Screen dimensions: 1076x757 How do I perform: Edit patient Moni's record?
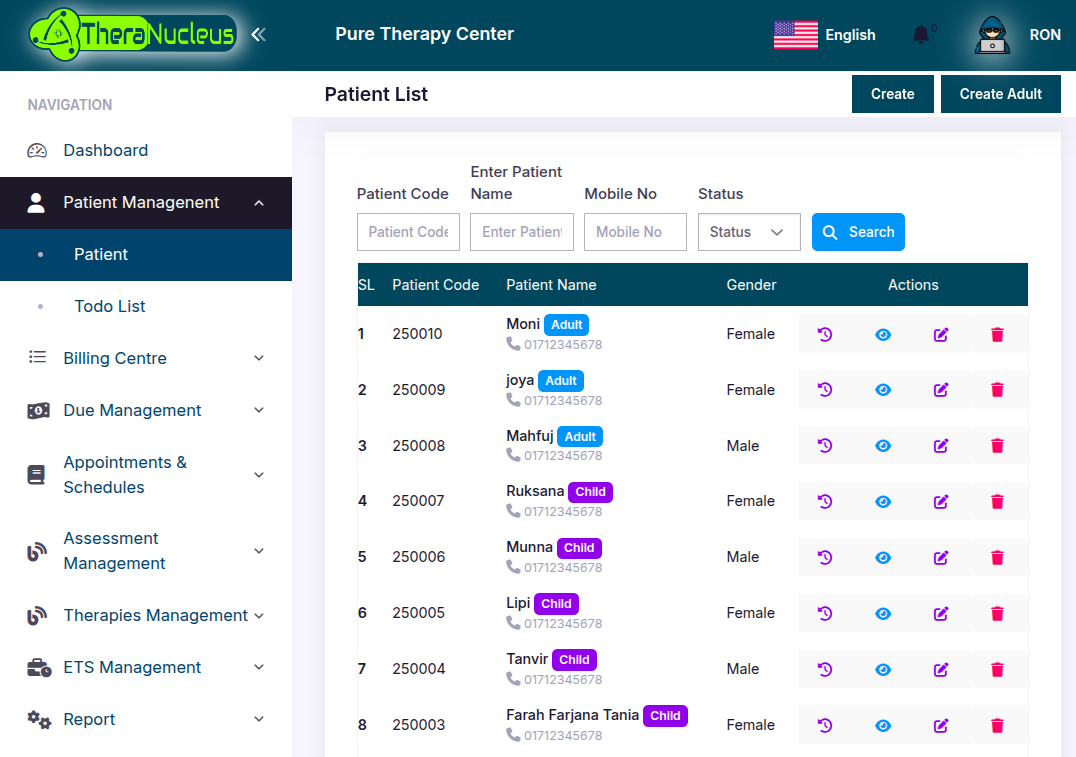941,334
